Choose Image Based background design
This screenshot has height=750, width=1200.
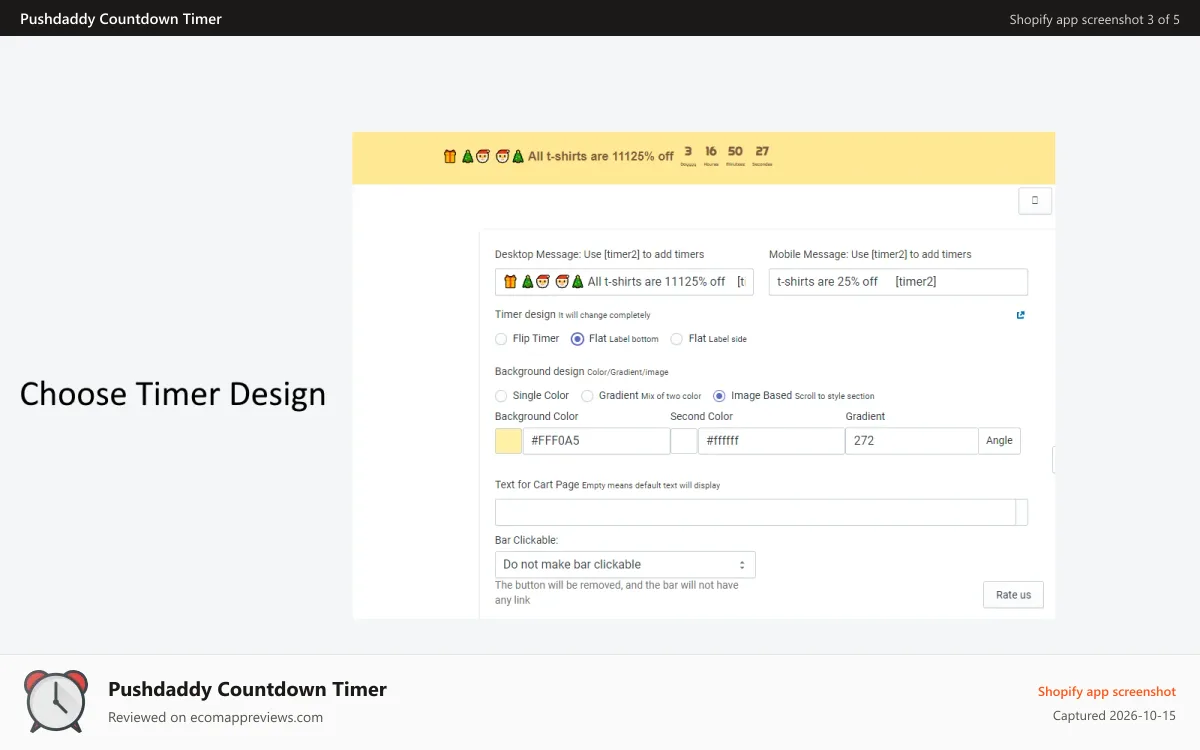point(719,396)
